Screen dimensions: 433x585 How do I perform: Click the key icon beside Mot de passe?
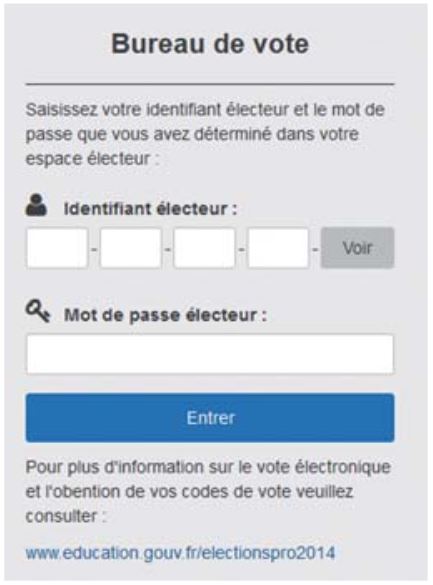[38, 312]
